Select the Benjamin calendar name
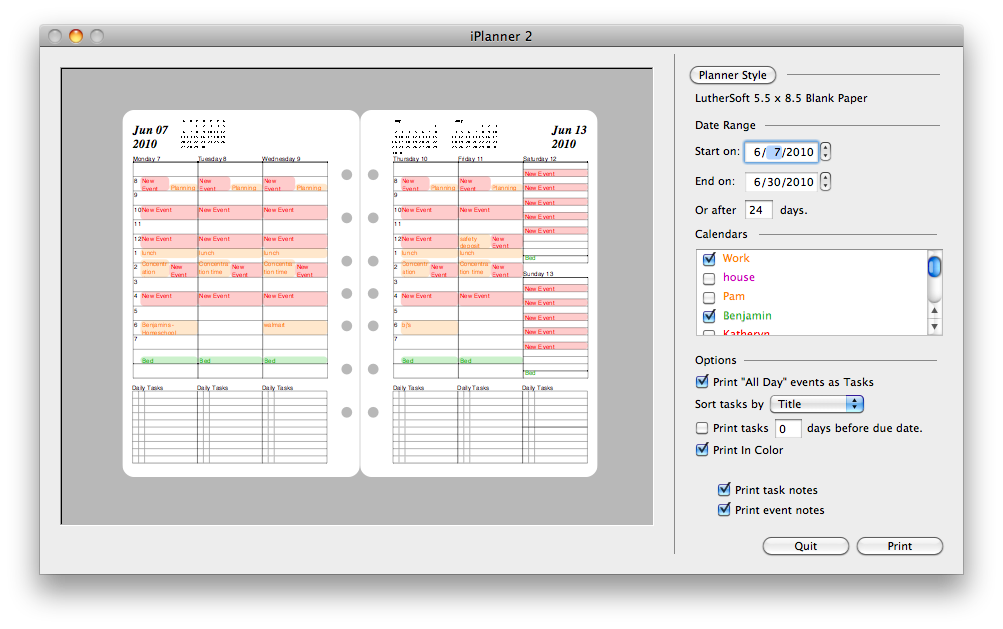The width and height of the screenshot is (1003, 629). pos(747,316)
